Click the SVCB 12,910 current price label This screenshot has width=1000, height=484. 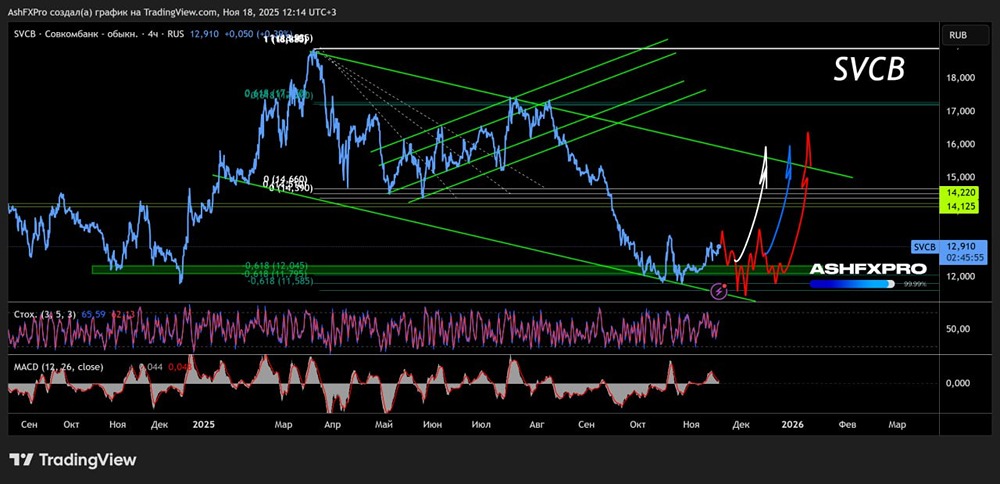949,251
